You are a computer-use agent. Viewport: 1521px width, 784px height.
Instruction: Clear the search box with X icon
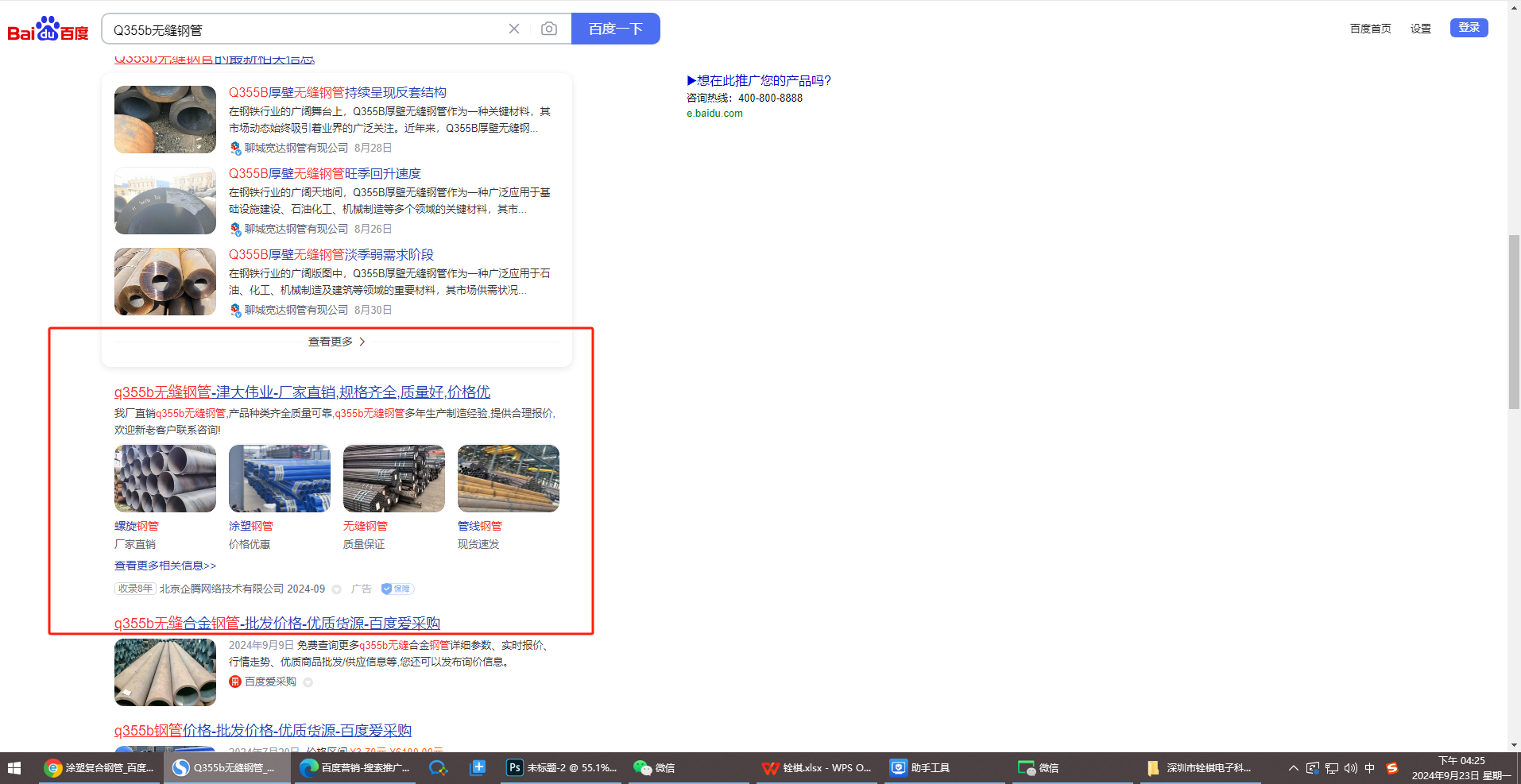point(514,29)
